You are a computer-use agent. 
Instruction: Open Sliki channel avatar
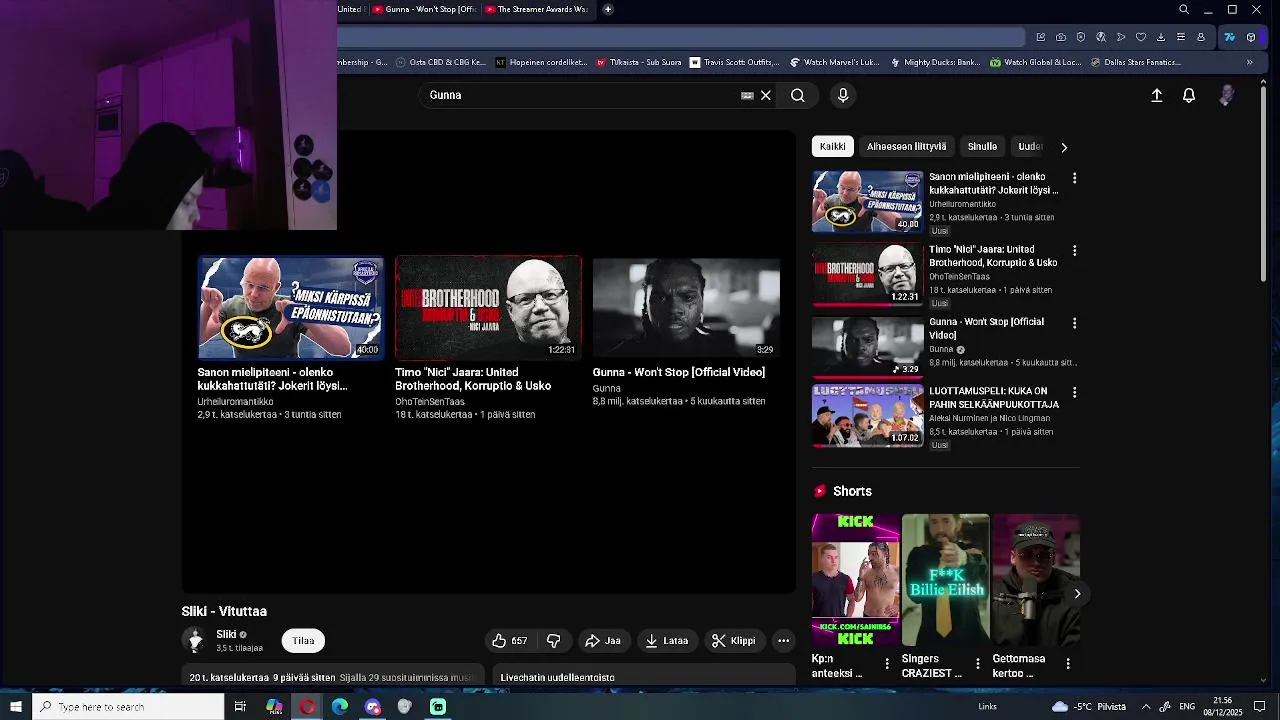tap(195, 640)
